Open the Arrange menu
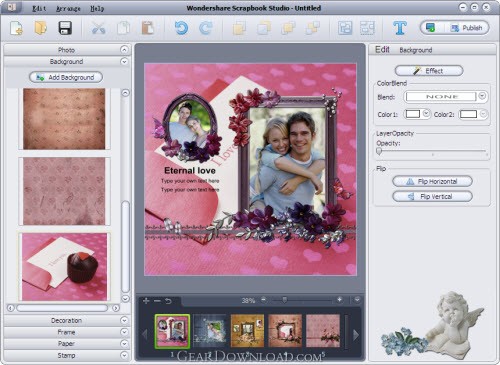 click(68, 9)
